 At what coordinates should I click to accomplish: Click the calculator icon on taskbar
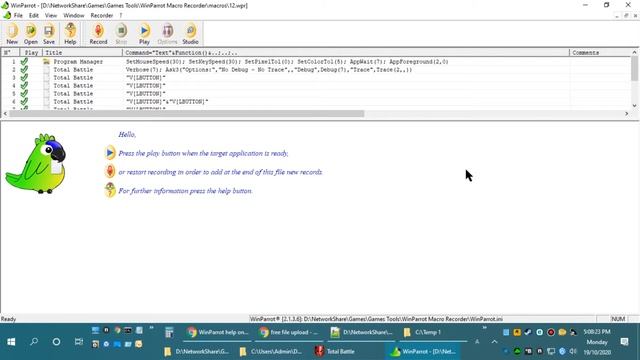tap(169, 332)
